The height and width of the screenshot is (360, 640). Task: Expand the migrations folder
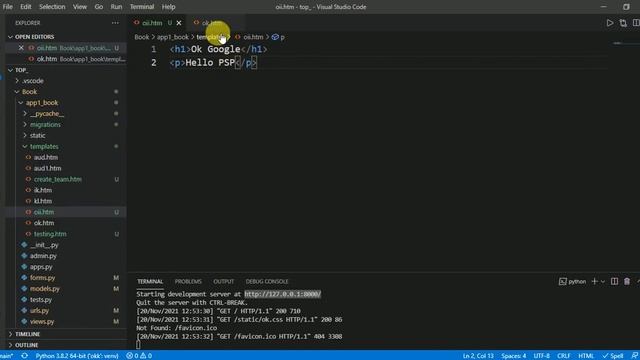click(x=45, y=124)
